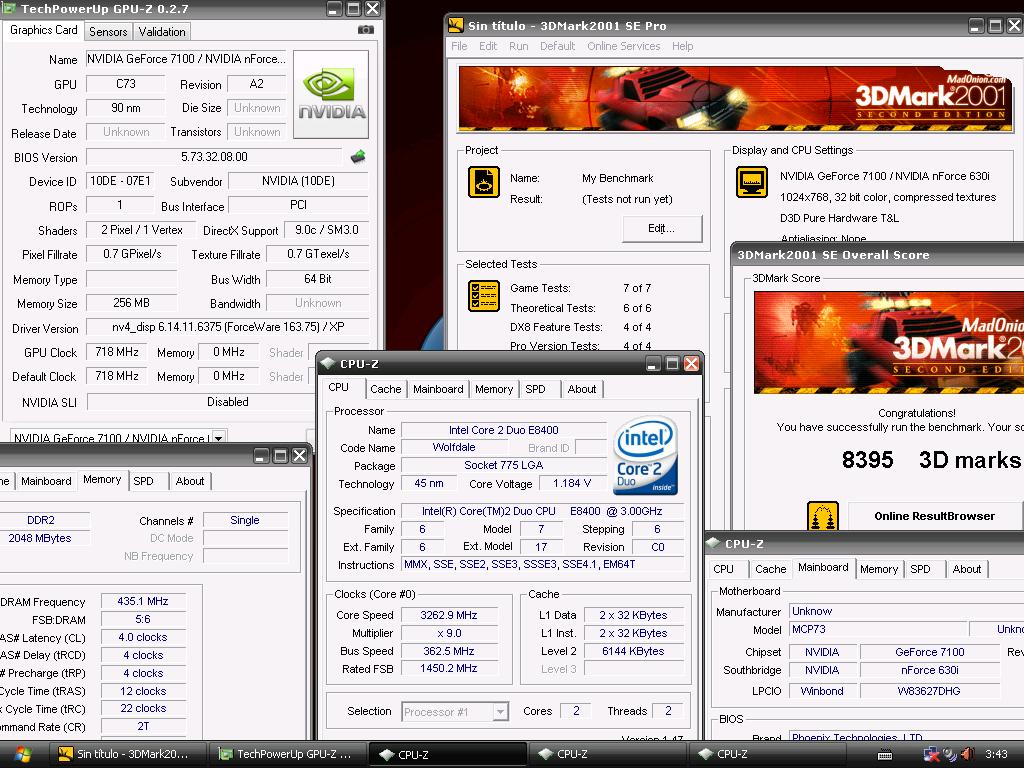This screenshot has width=1024, height=768.
Task: Click the keyboard tray icon
Action: pos(885,755)
